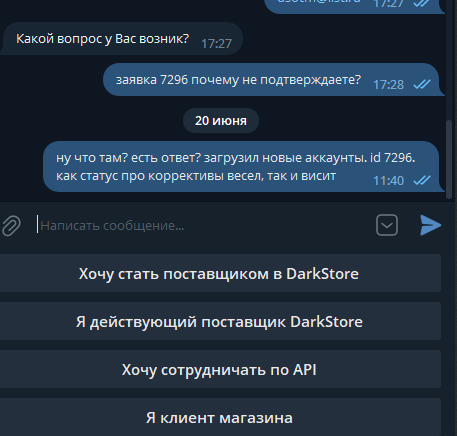Select 'Хочу сотрудничать по API' option
Image resolution: width=457 pixels, height=436 pixels.
click(219, 369)
